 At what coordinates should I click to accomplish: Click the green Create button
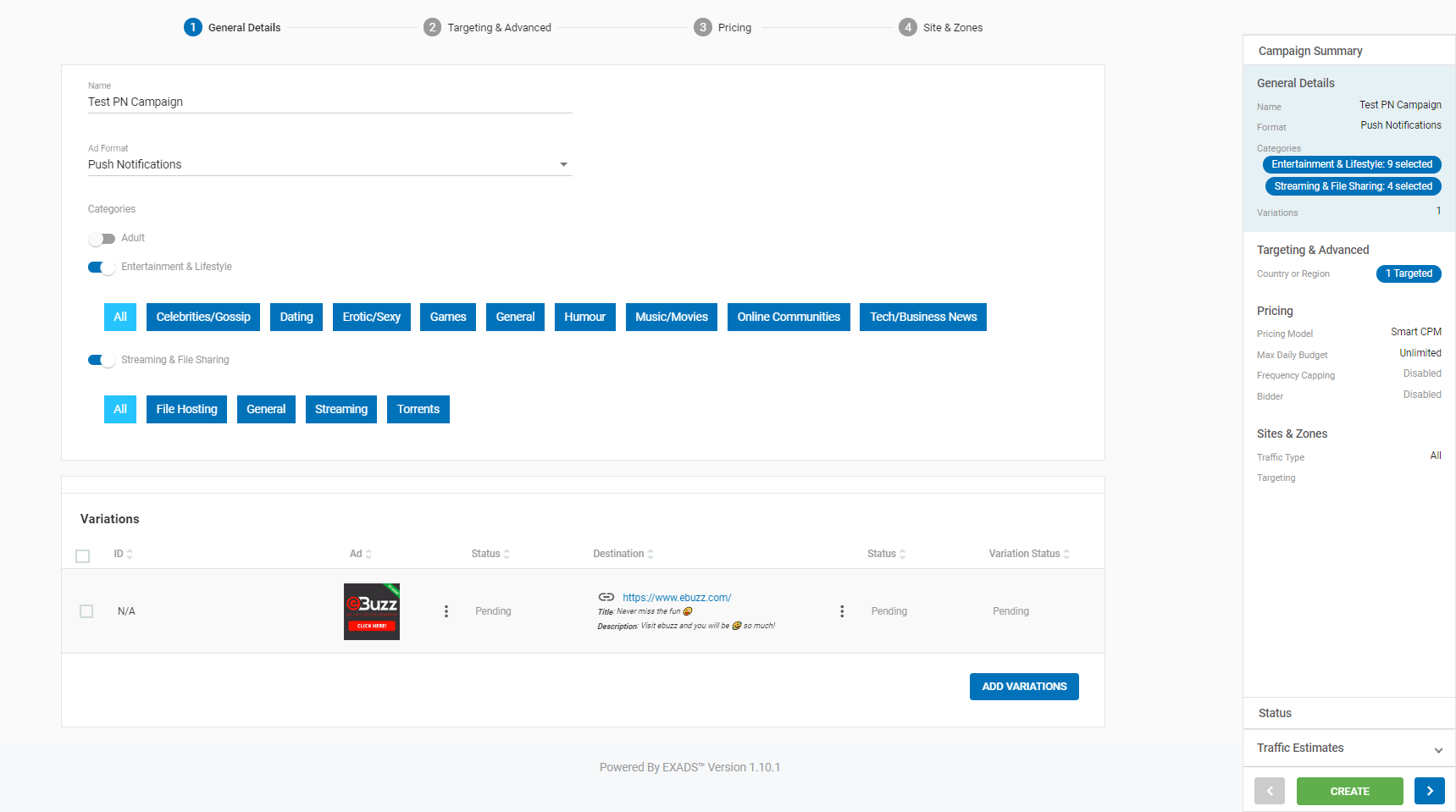tap(1349, 791)
